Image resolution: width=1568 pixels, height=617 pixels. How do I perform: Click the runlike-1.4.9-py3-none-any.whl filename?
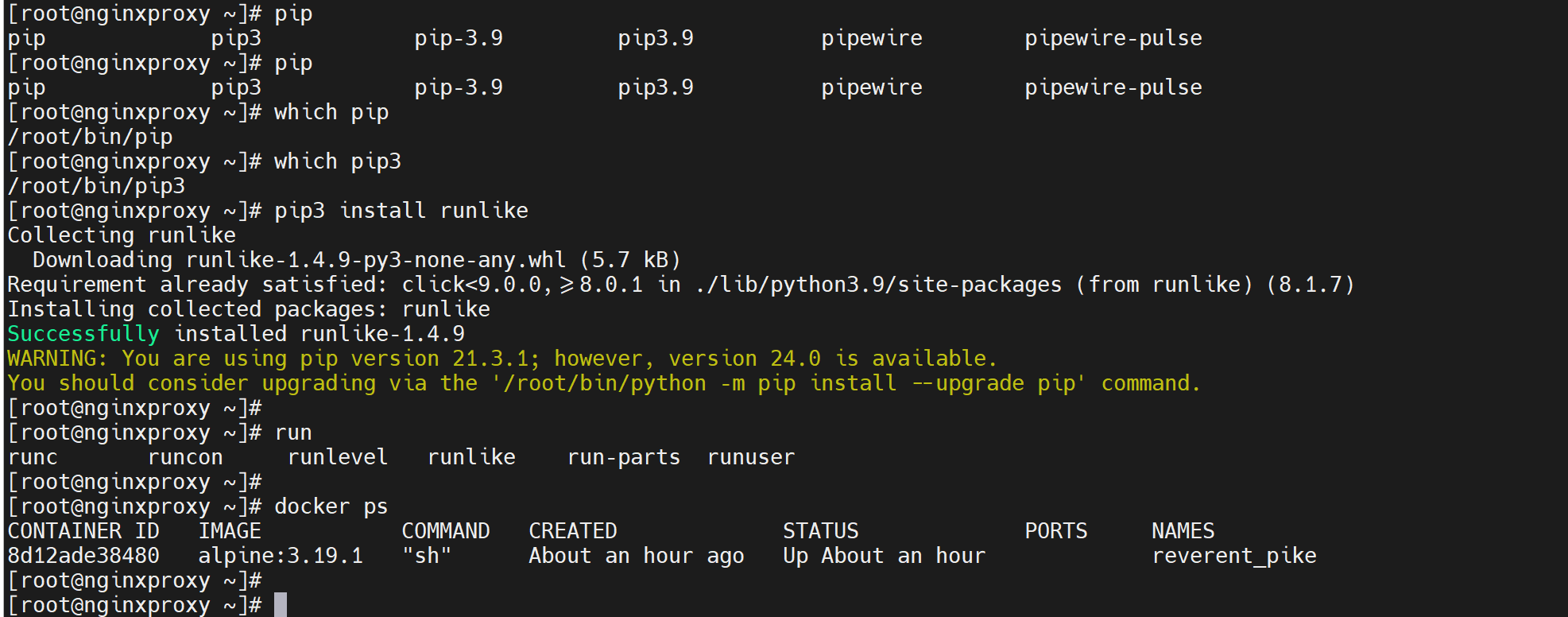375,260
